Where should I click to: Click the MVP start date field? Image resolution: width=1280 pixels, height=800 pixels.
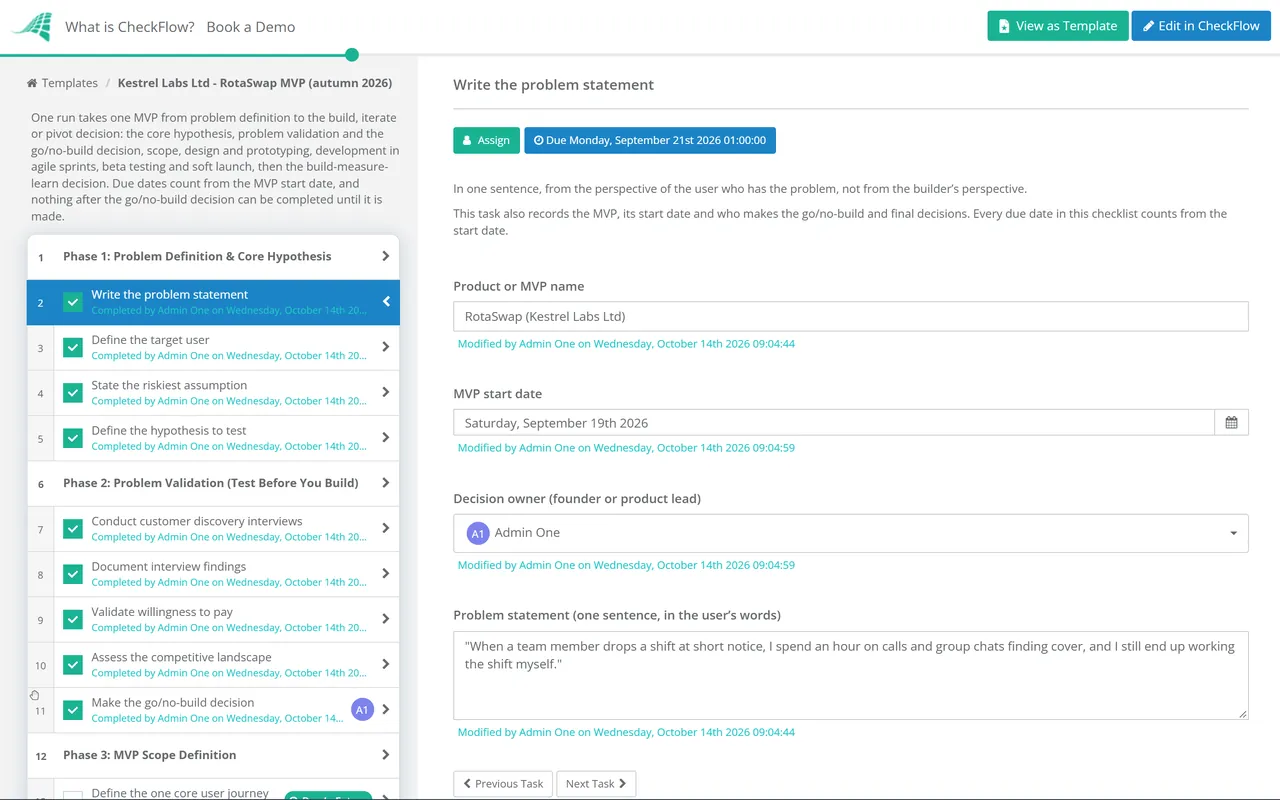click(834, 423)
